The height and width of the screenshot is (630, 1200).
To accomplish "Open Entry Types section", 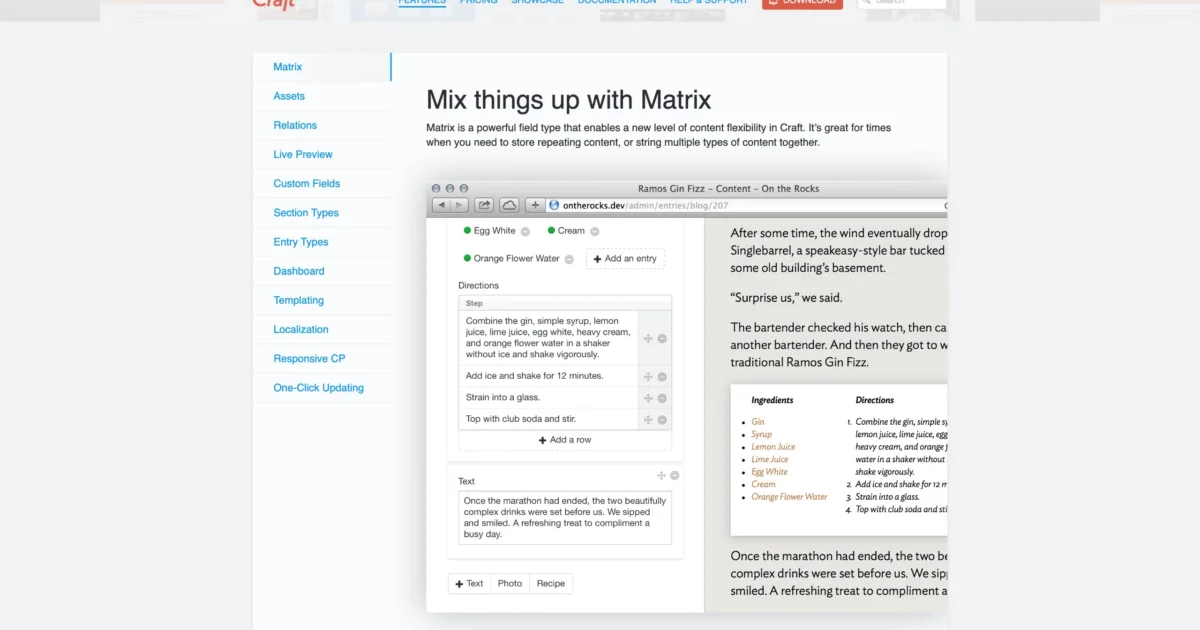I will tap(321, 242).
